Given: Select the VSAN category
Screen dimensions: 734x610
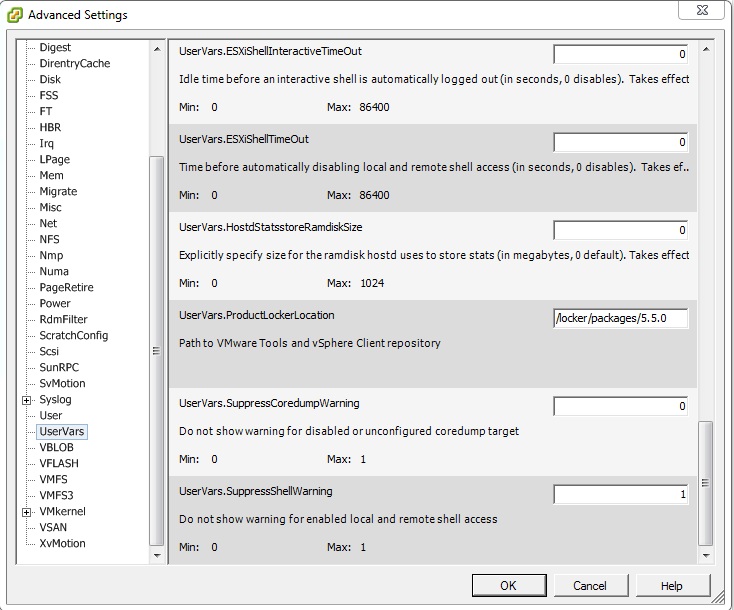Looking at the screenshot, I should tap(54, 527).
